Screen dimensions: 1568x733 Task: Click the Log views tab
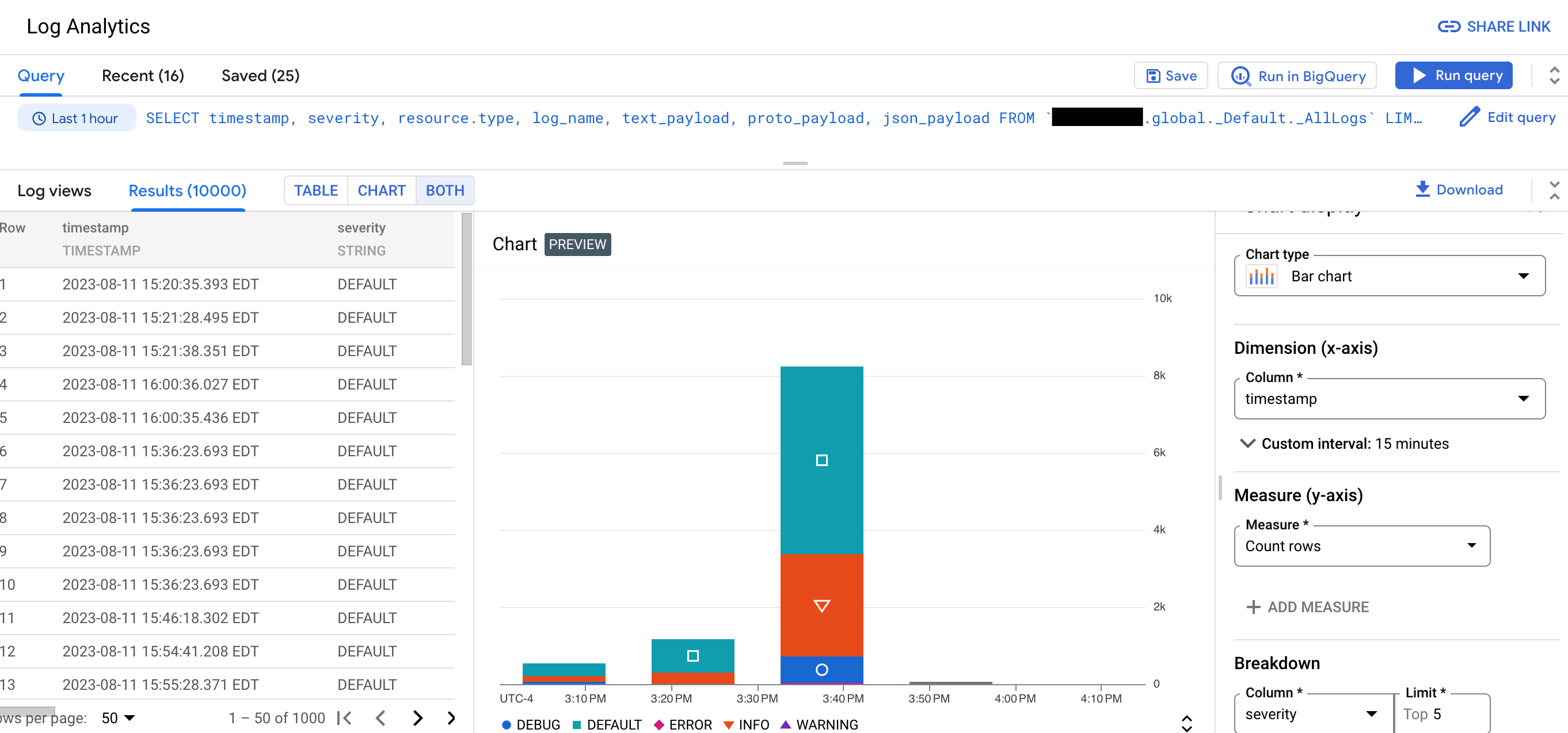click(x=55, y=190)
